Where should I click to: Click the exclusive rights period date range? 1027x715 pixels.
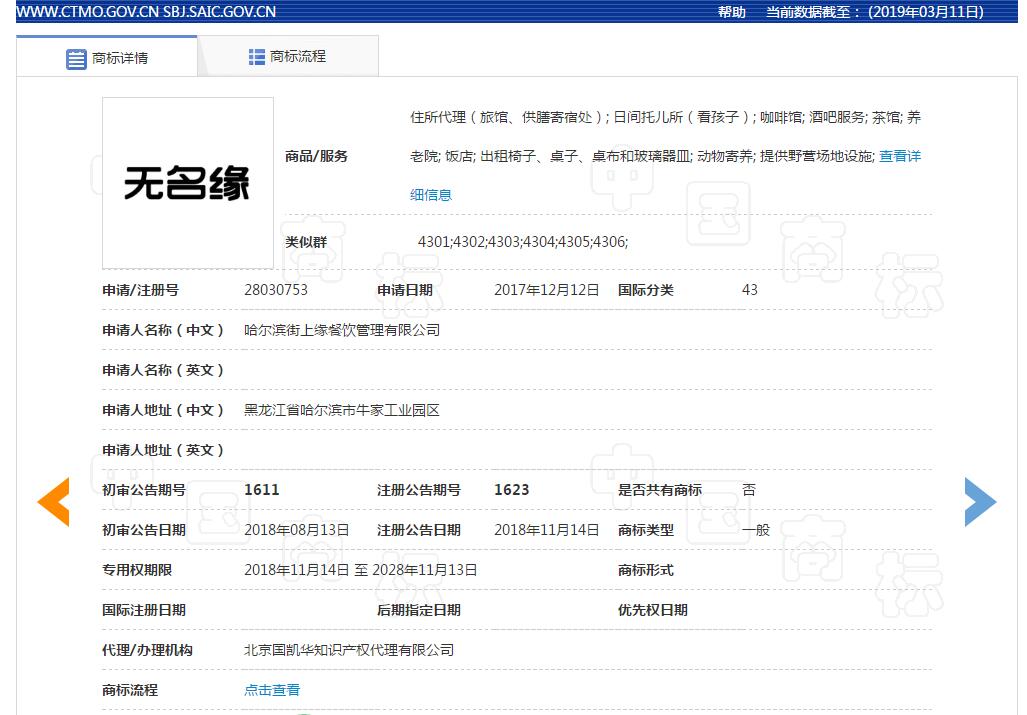click(x=360, y=570)
